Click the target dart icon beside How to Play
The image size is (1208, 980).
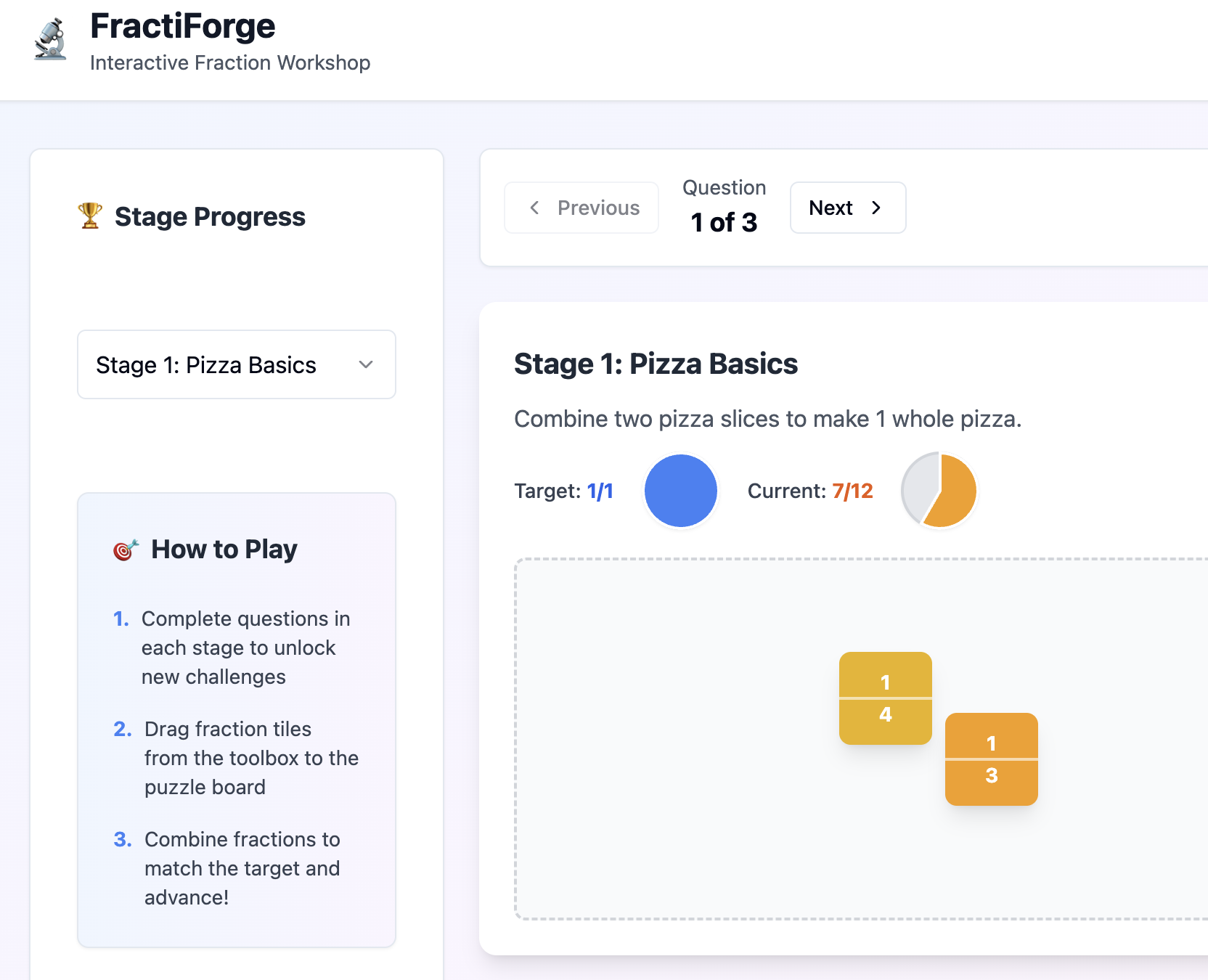tap(126, 550)
